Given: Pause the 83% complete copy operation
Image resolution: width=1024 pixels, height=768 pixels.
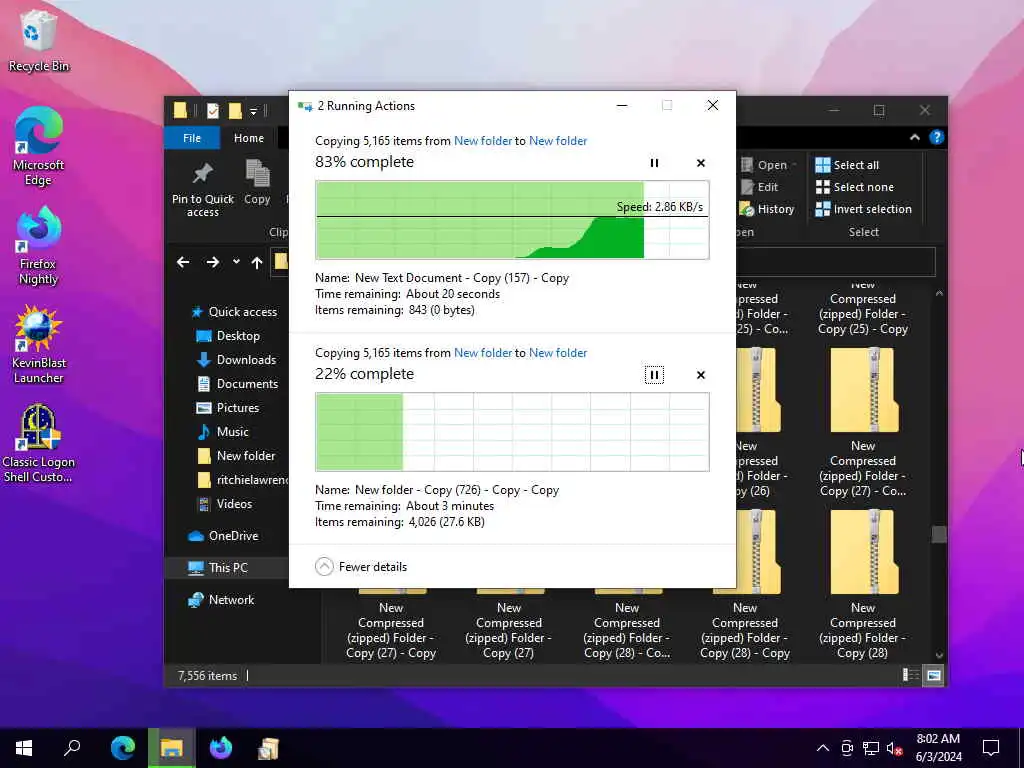Looking at the screenshot, I should (654, 163).
